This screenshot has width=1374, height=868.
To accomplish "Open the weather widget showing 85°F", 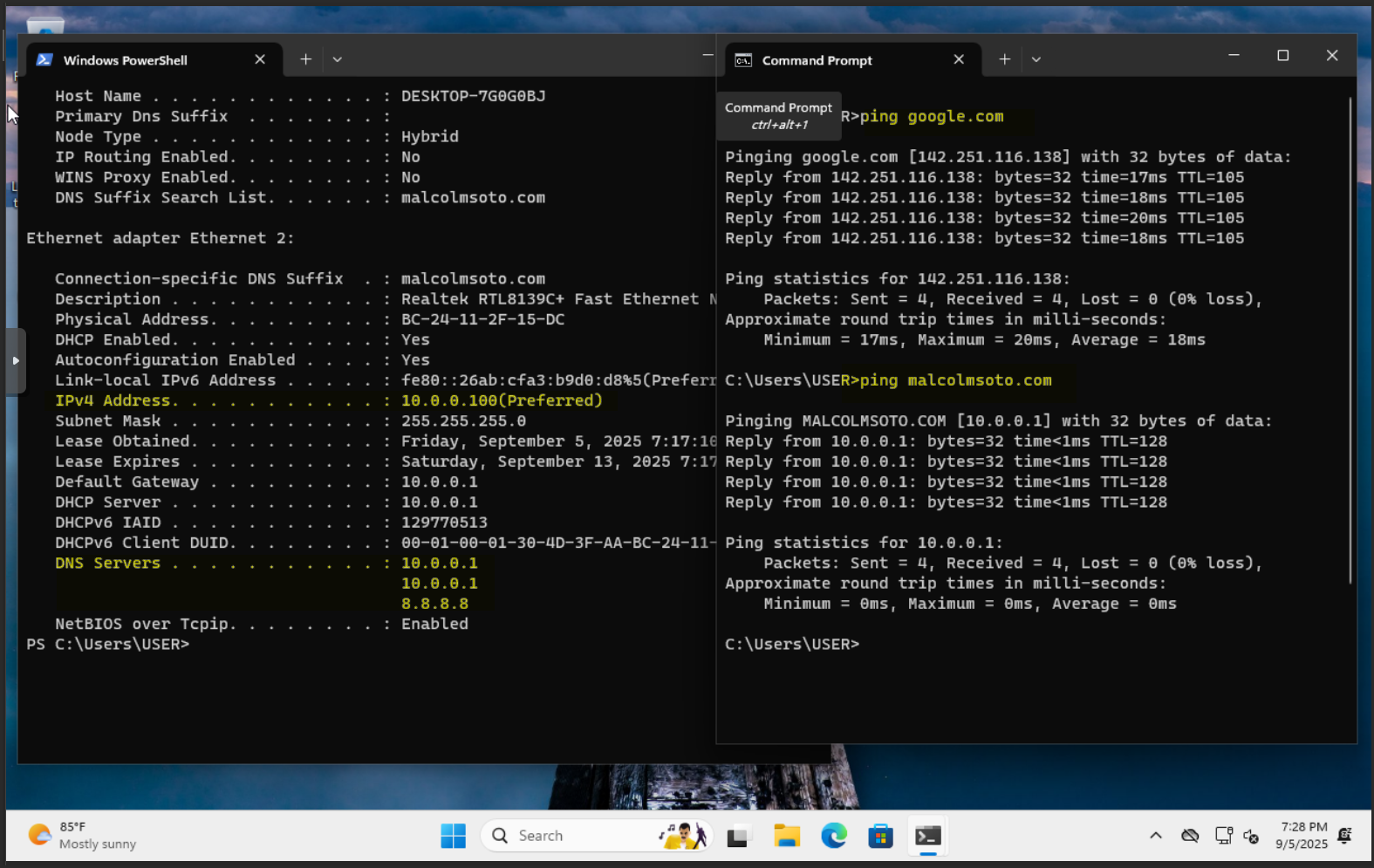I will [83, 836].
